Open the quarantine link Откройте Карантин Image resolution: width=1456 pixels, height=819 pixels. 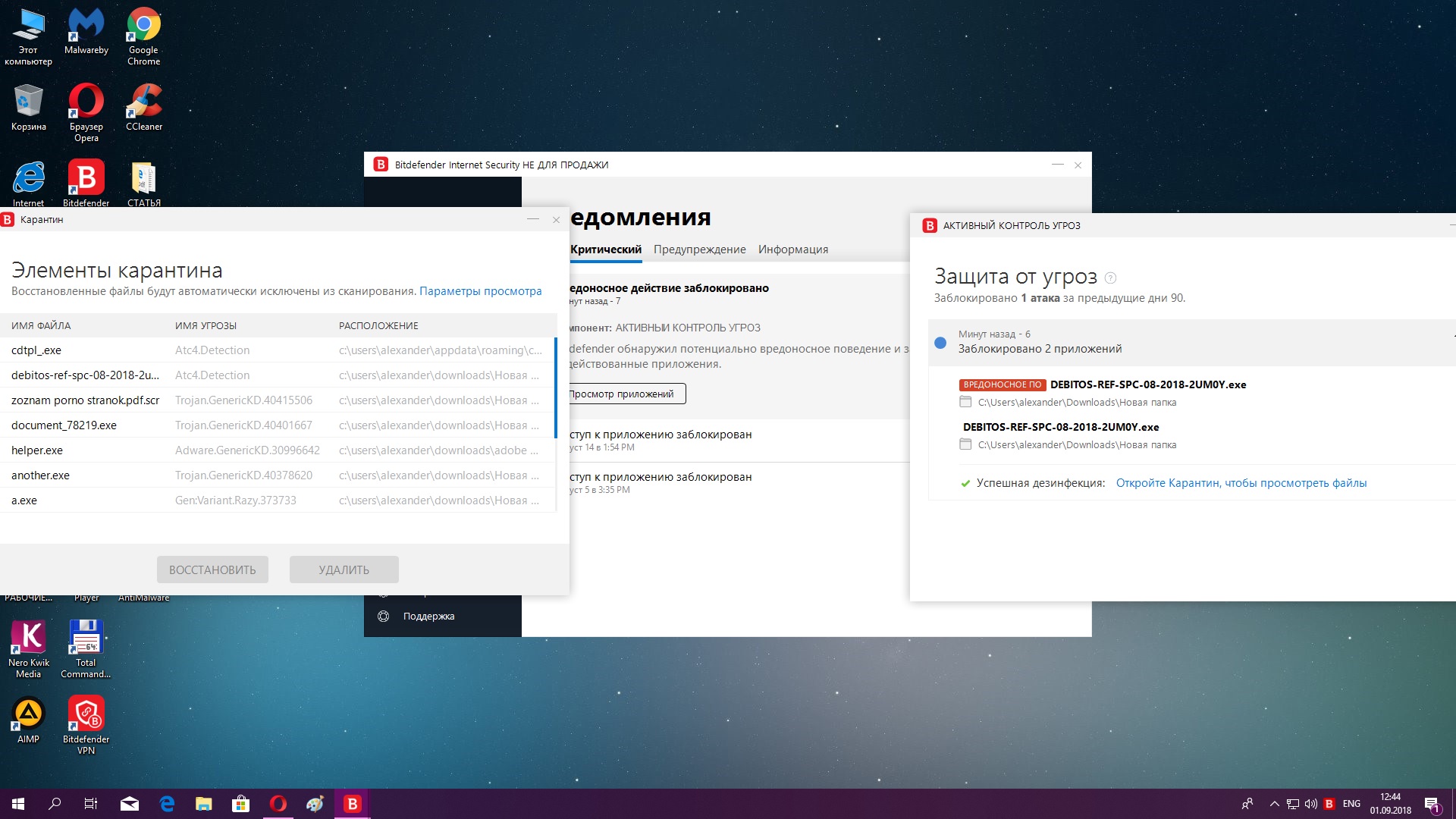coord(1241,483)
